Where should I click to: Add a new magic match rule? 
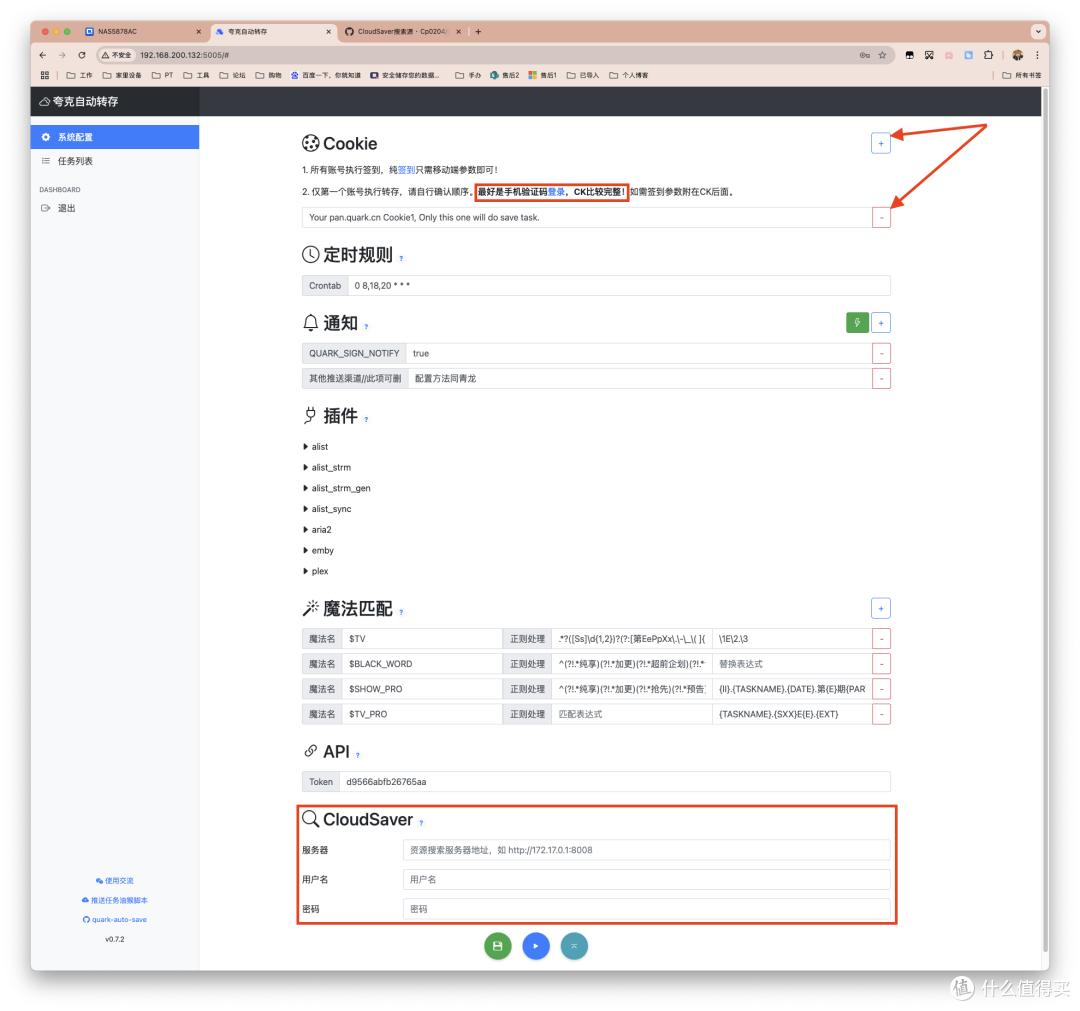[880, 608]
